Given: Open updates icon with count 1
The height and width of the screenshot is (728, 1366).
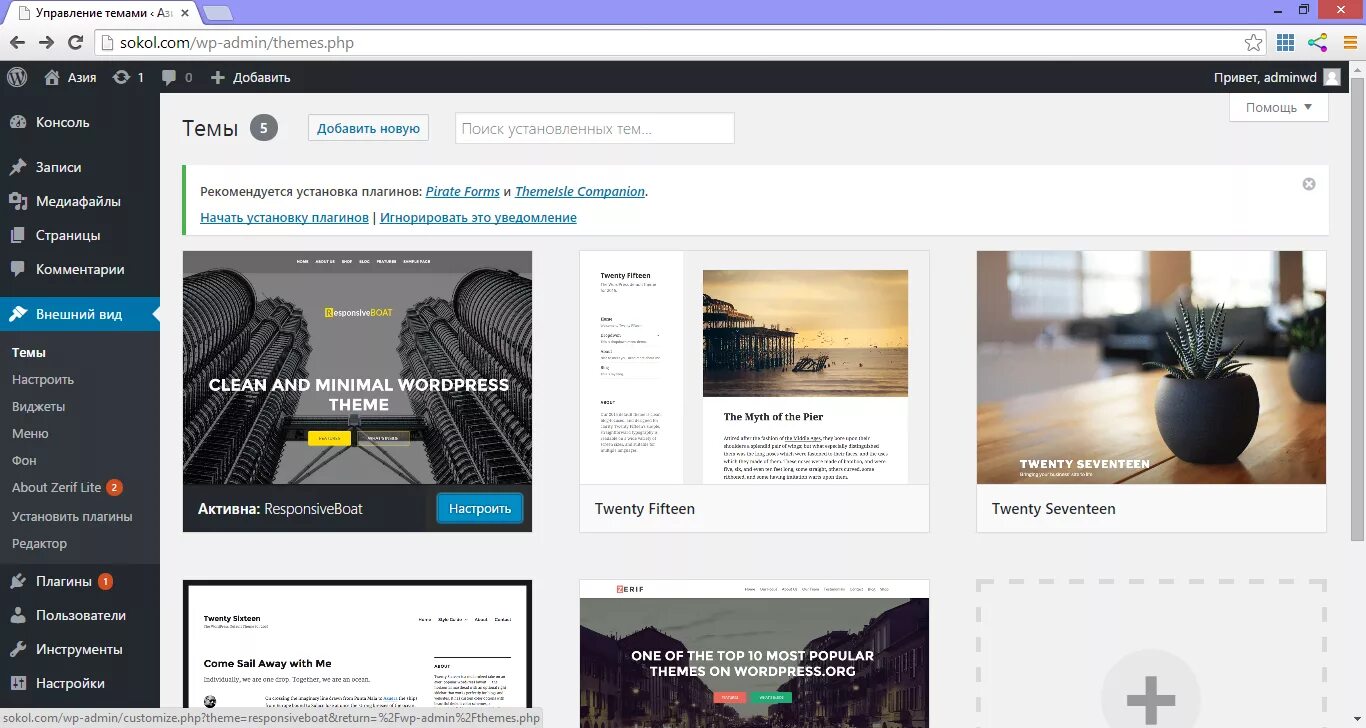Looking at the screenshot, I should pyautogui.click(x=121, y=77).
